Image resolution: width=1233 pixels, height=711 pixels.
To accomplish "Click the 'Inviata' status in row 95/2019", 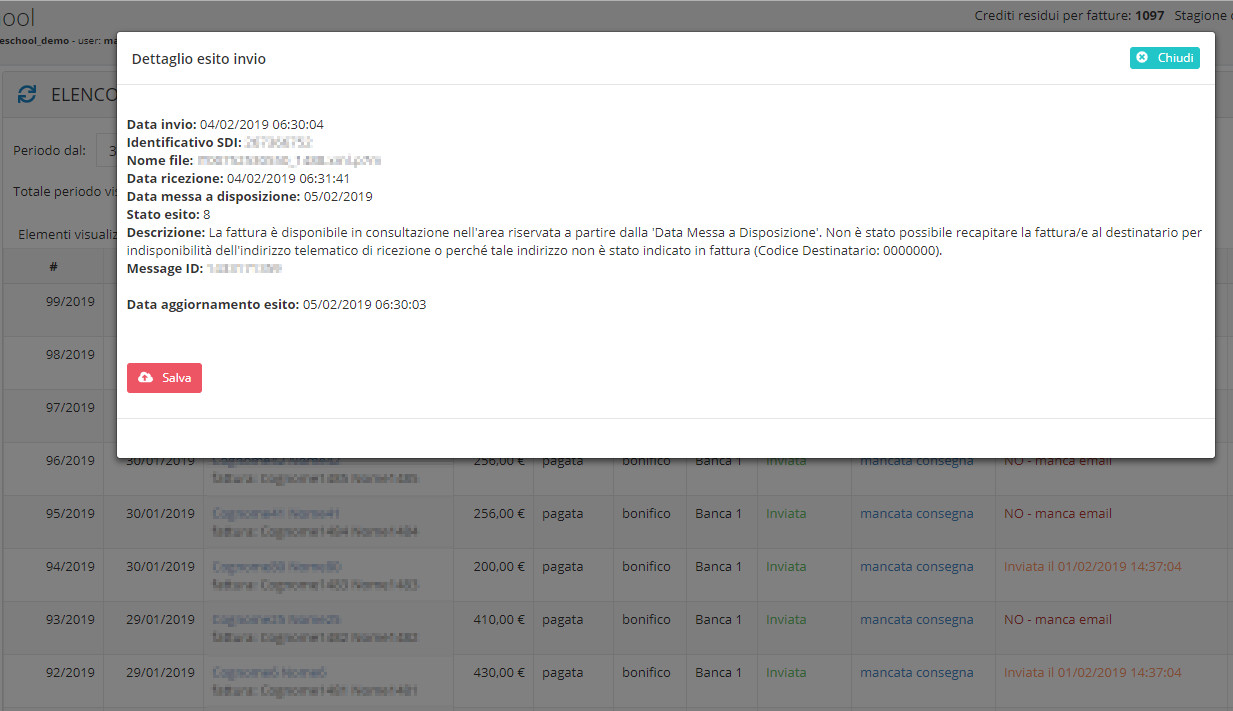I will pos(786,514).
